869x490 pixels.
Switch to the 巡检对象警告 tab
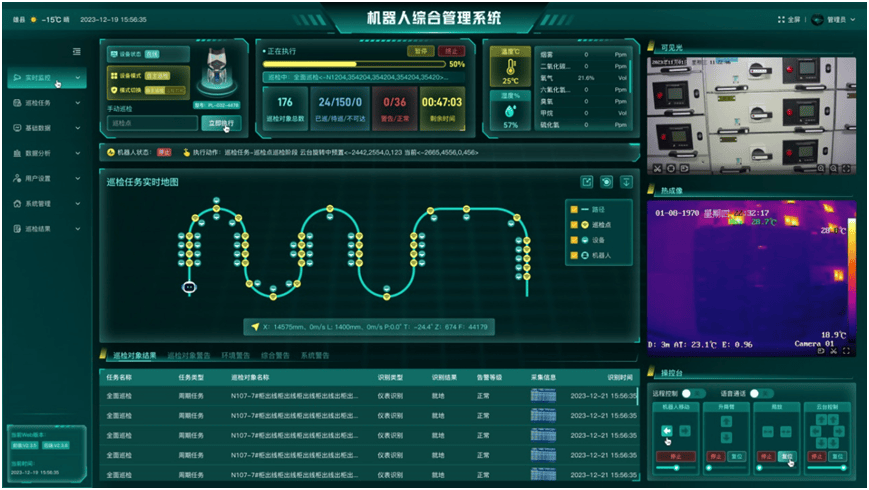coord(189,356)
